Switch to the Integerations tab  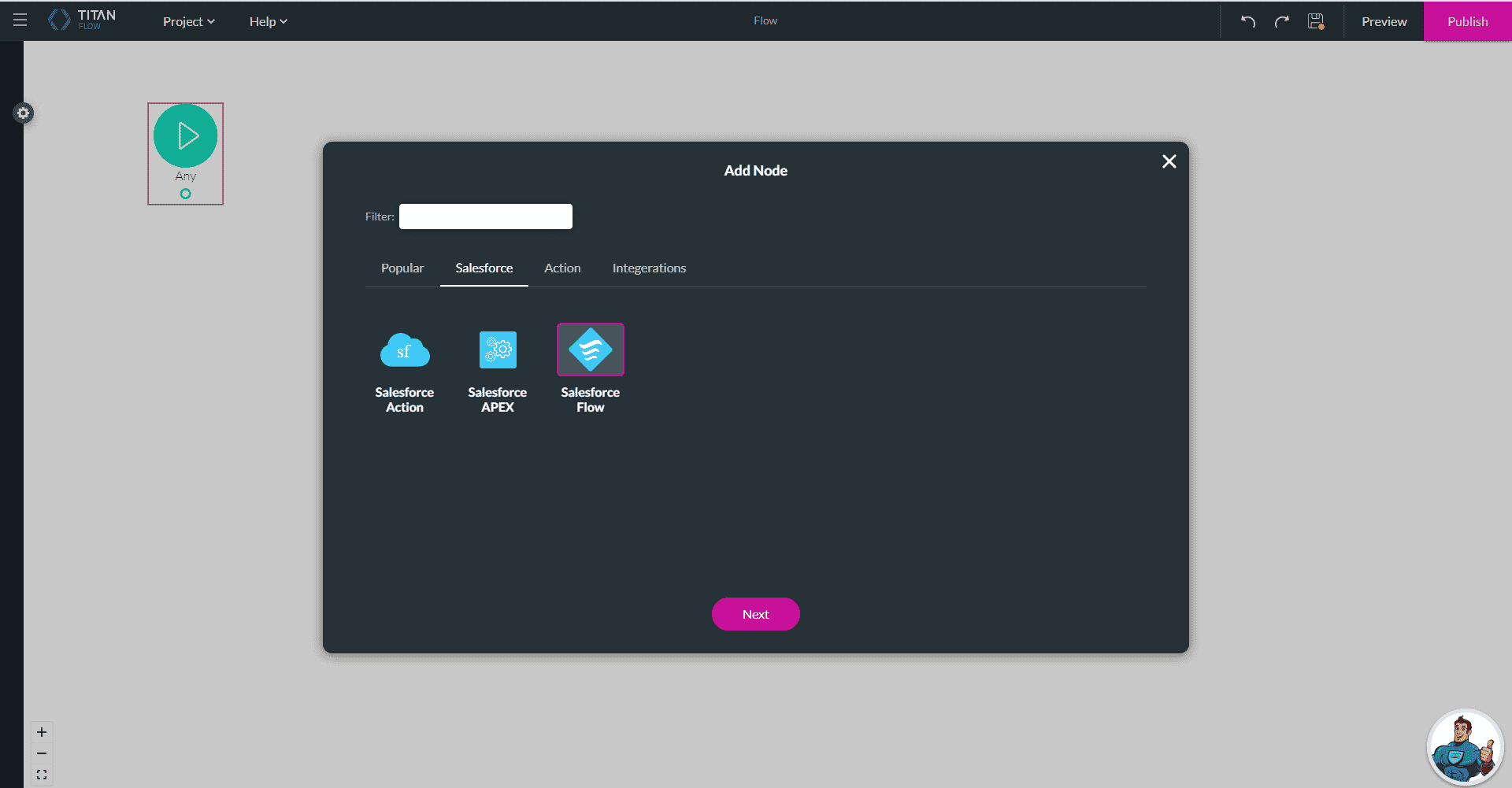649,268
